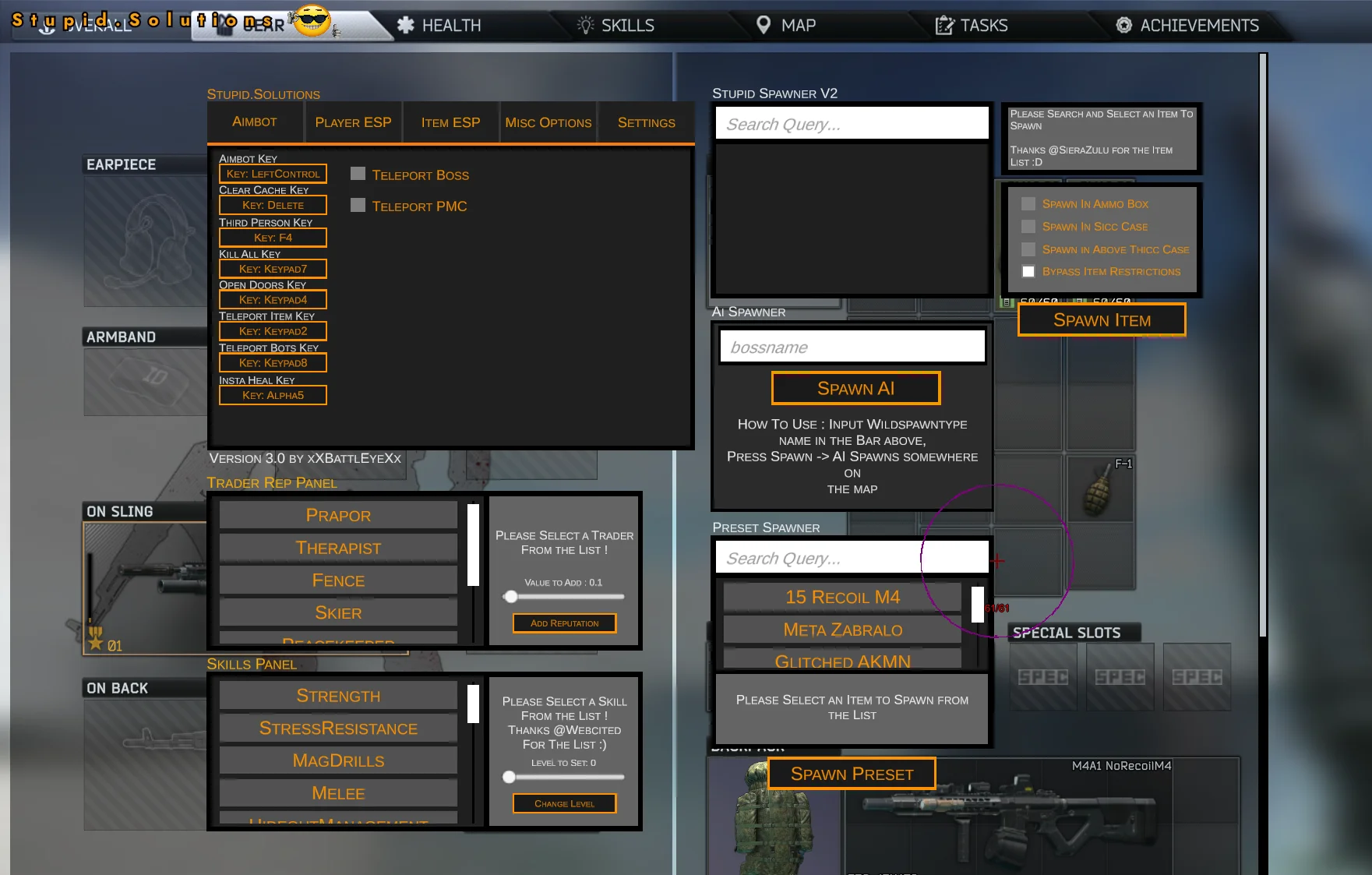The image size is (1372, 875).
Task: Enable Spawn In Ammo Box option
Action: (x=1028, y=203)
